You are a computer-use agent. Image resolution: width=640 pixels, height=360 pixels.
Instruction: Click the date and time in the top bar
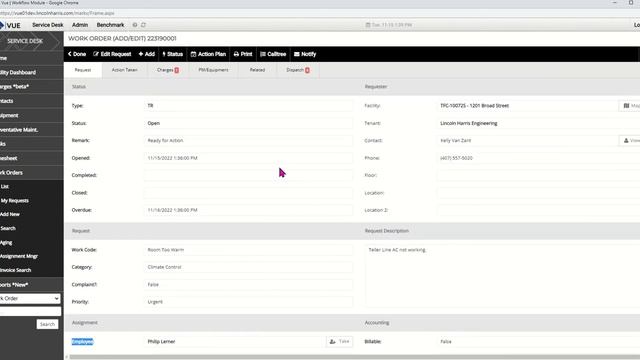point(389,25)
